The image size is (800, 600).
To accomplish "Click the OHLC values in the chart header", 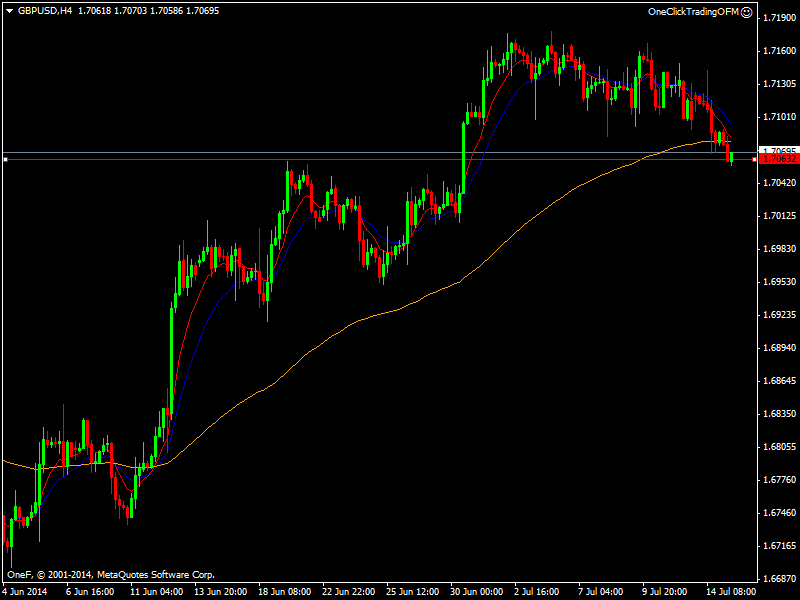I will click(x=148, y=11).
